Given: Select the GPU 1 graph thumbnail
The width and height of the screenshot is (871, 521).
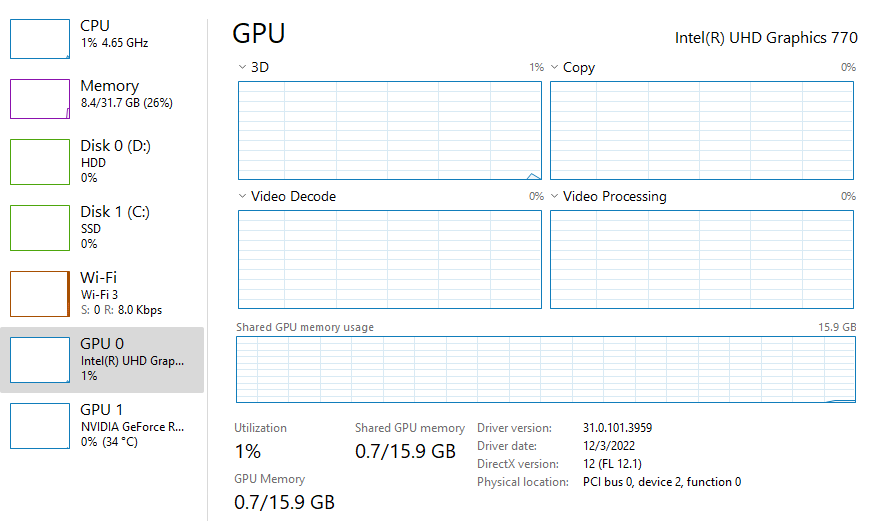Looking at the screenshot, I should 40,425.
